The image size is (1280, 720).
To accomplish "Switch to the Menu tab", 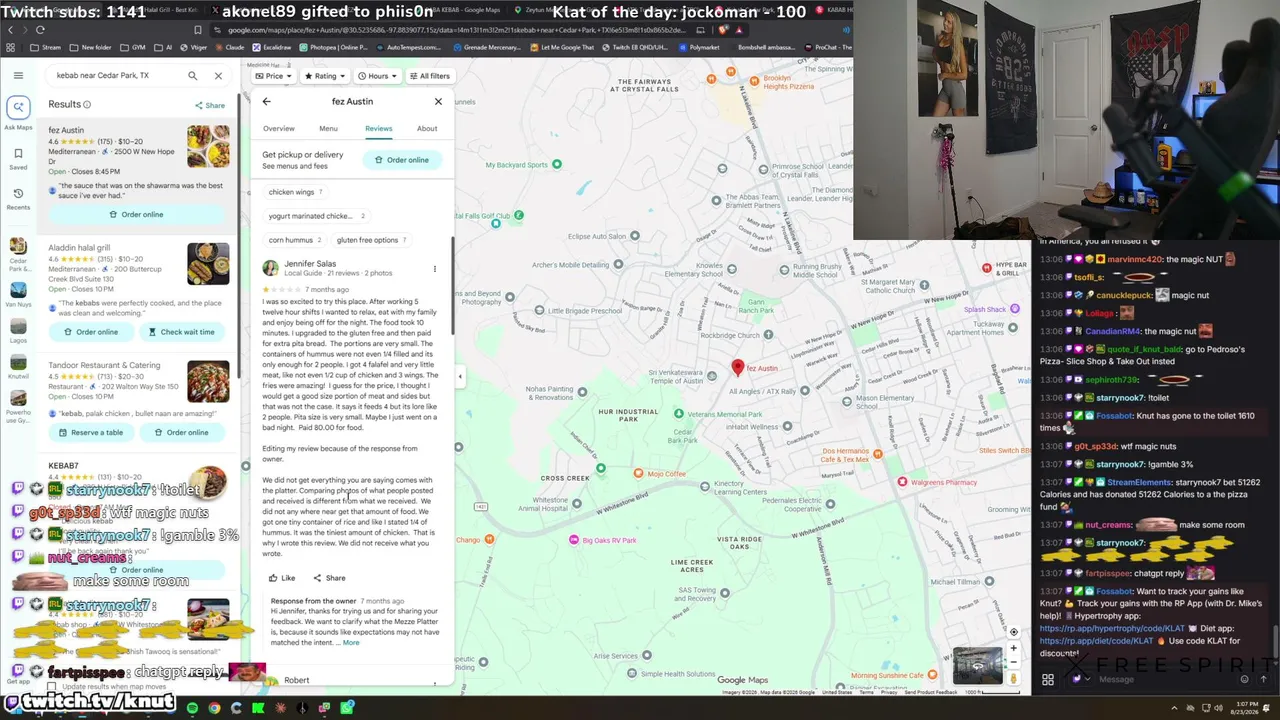I will point(328,129).
